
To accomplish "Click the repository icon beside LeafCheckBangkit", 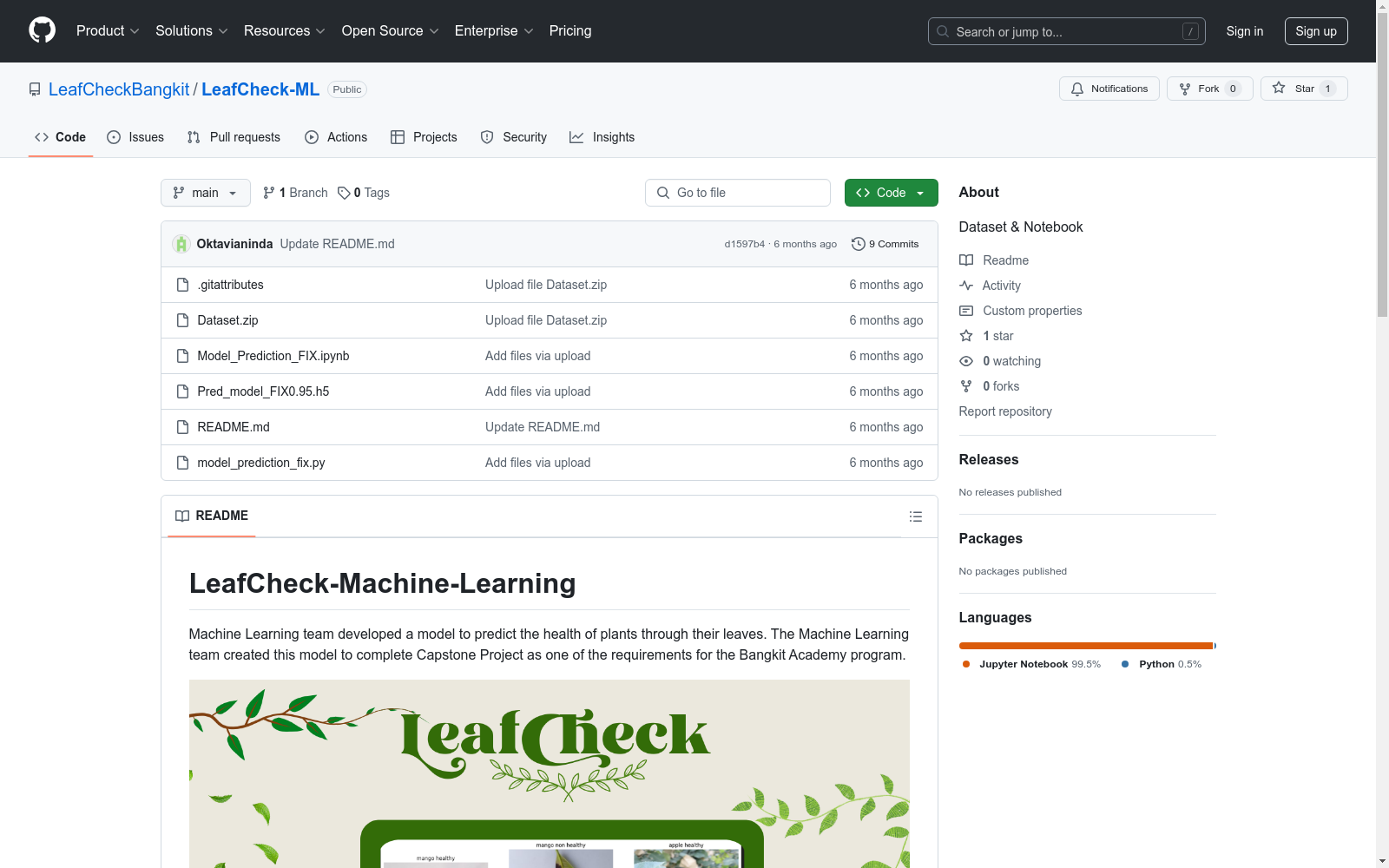I will pos(35,89).
